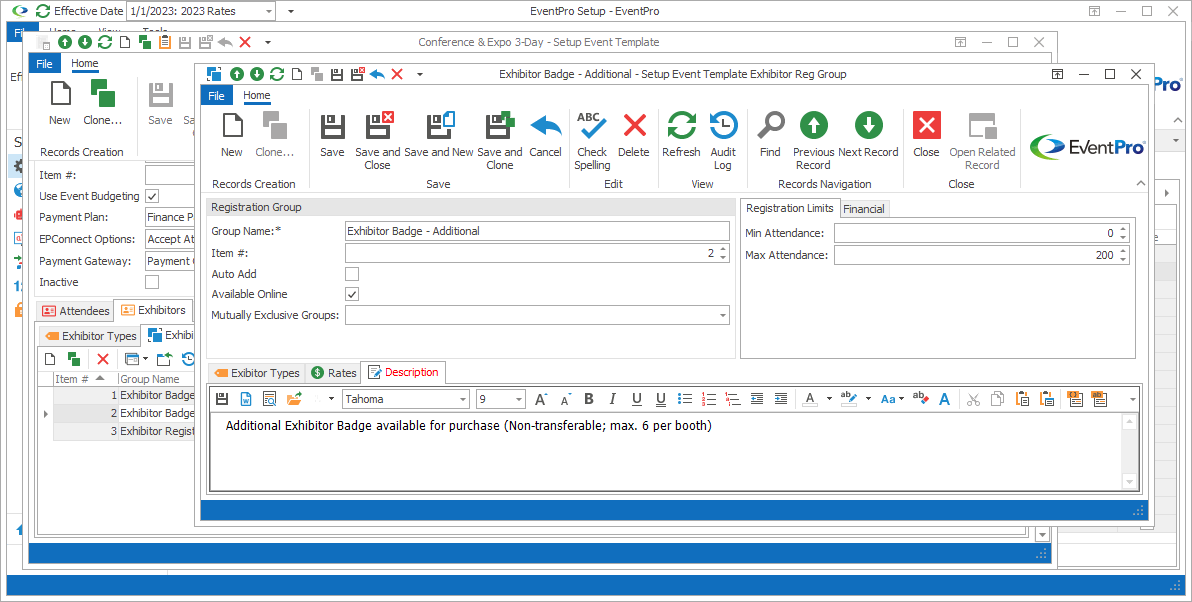1192x602 pixels.
Task: Toggle the Auto Add checkbox
Action: pyautogui.click(x=352, y=274)
